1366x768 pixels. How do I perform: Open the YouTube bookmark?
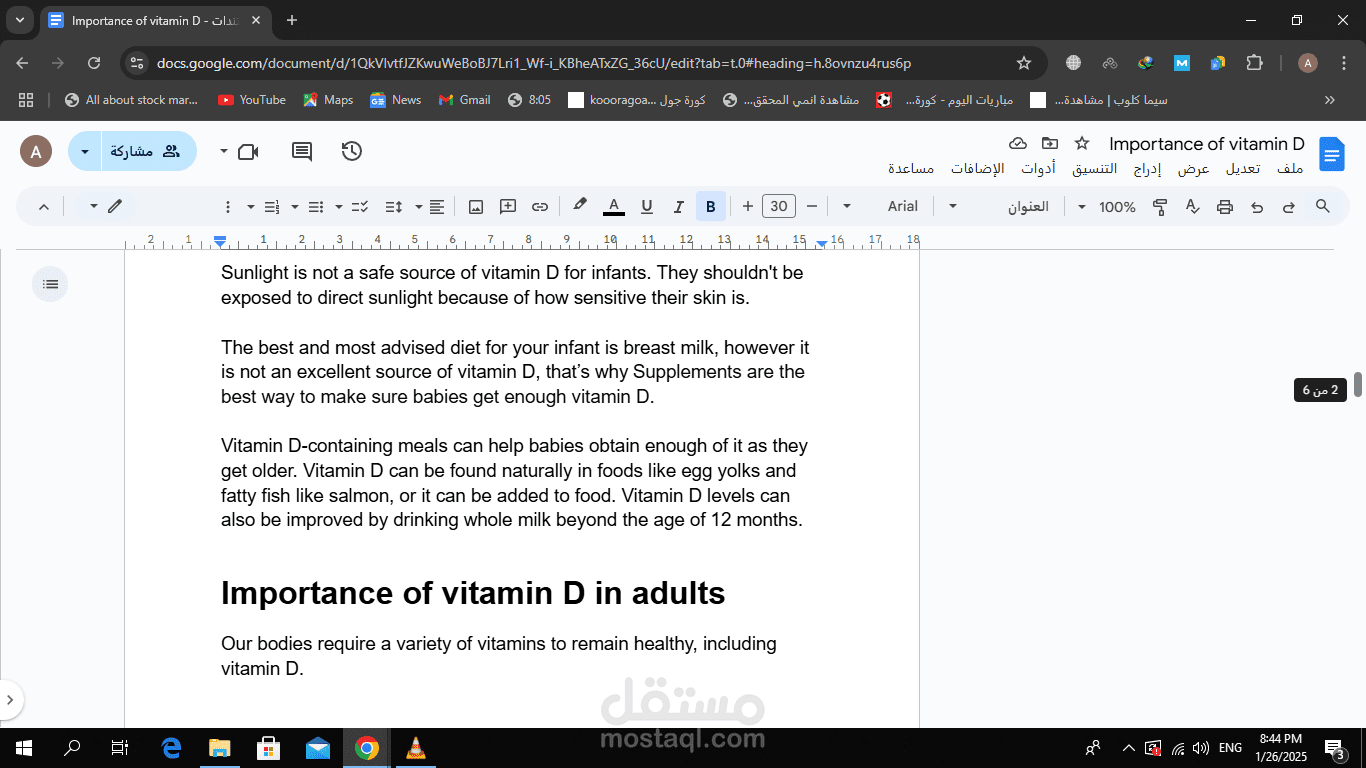(252, 100)
